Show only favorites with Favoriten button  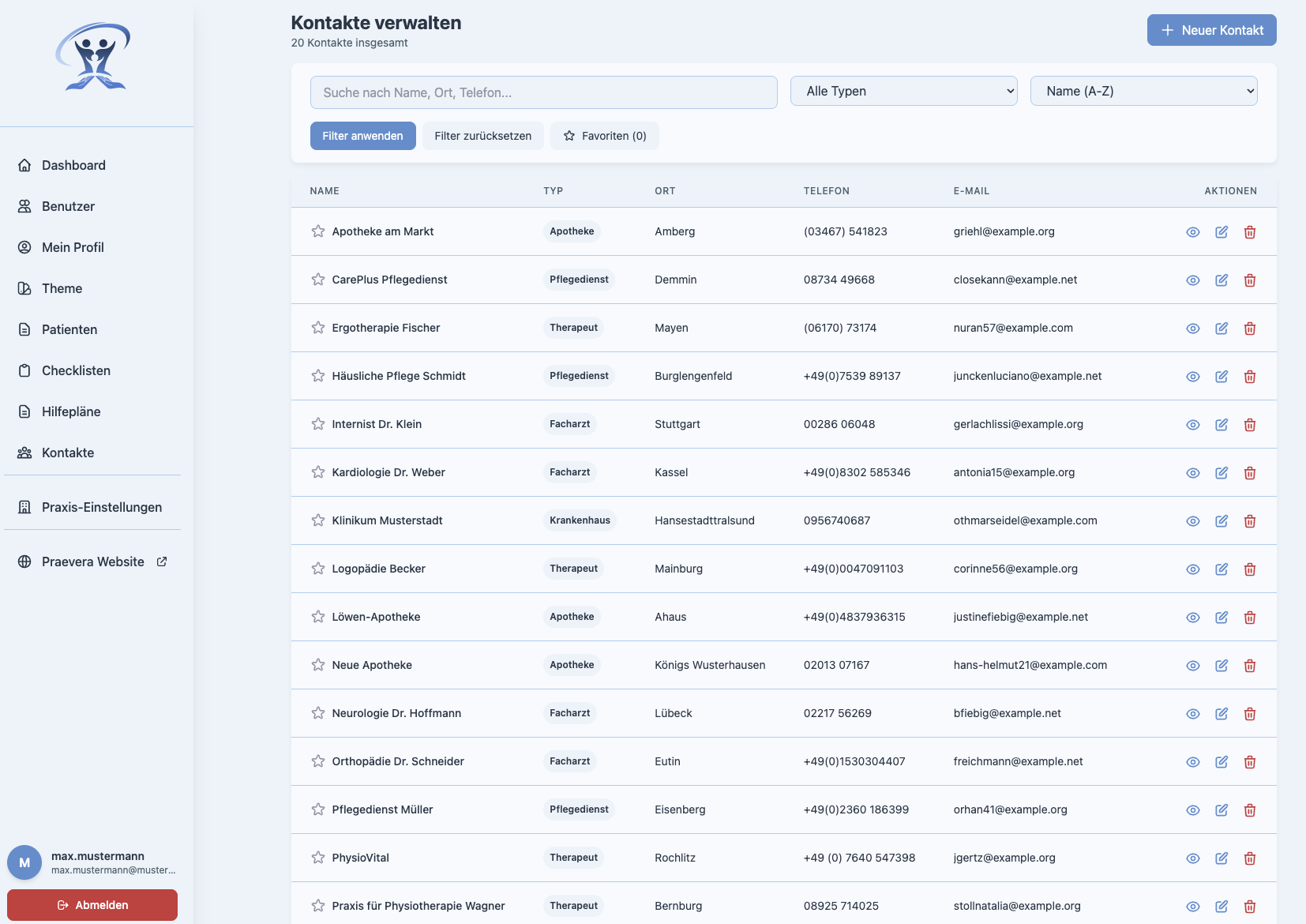[605, 136]
